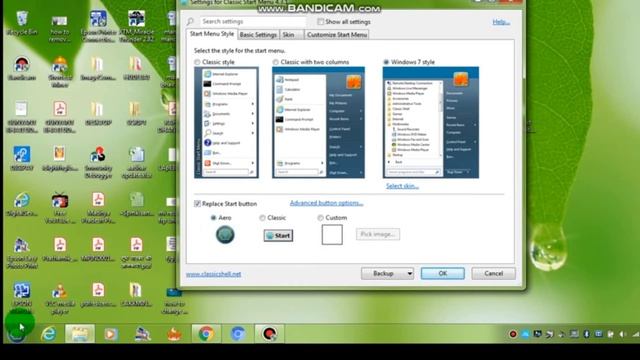The width and height of the screenshot is (640, 360).
Task: Click the network signal tray icon
Action: [x=636, y=334]
